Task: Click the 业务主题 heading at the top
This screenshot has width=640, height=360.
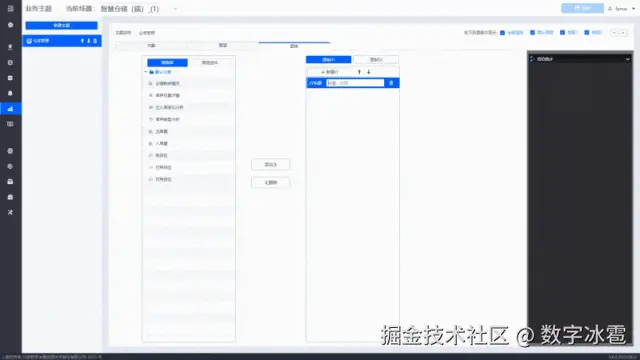Action: pyautogui.click(x=38, y=9)
